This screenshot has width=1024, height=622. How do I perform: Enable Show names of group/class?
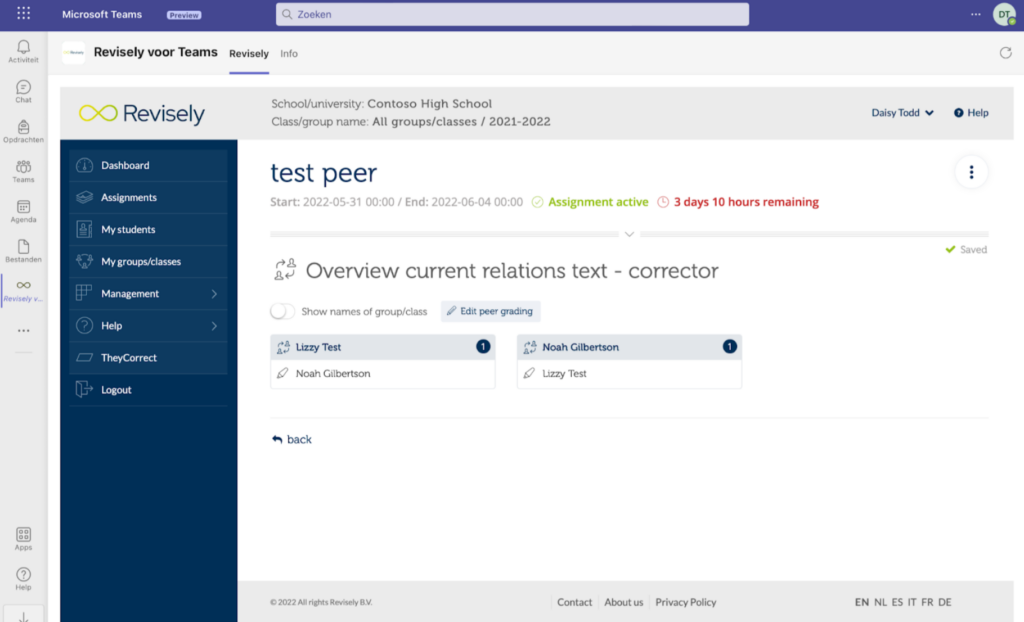[283, 311]
